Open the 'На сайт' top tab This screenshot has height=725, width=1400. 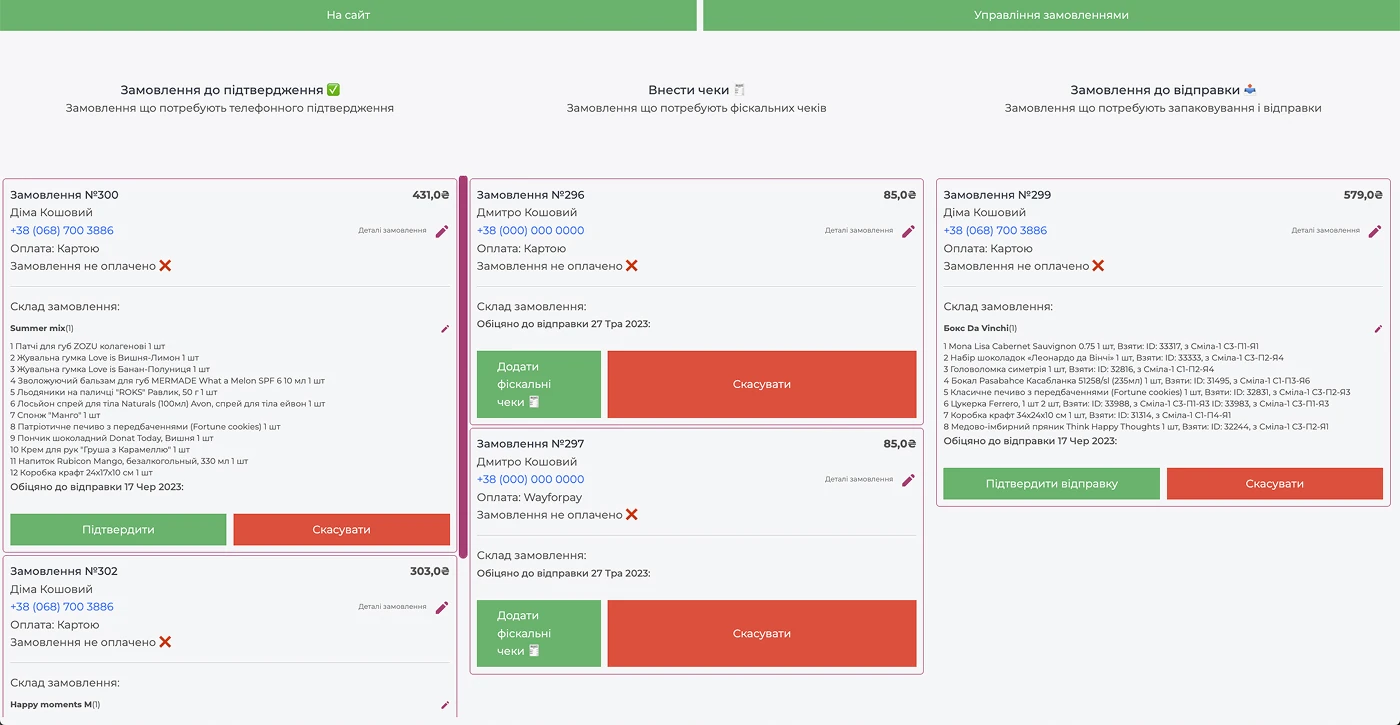[x=348, y=15]
